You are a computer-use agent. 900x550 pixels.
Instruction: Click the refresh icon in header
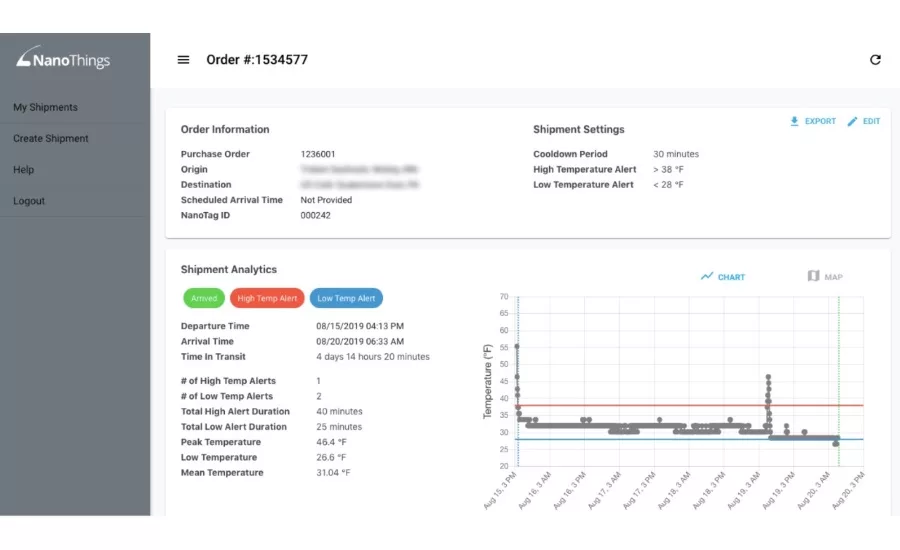(875, 60)
